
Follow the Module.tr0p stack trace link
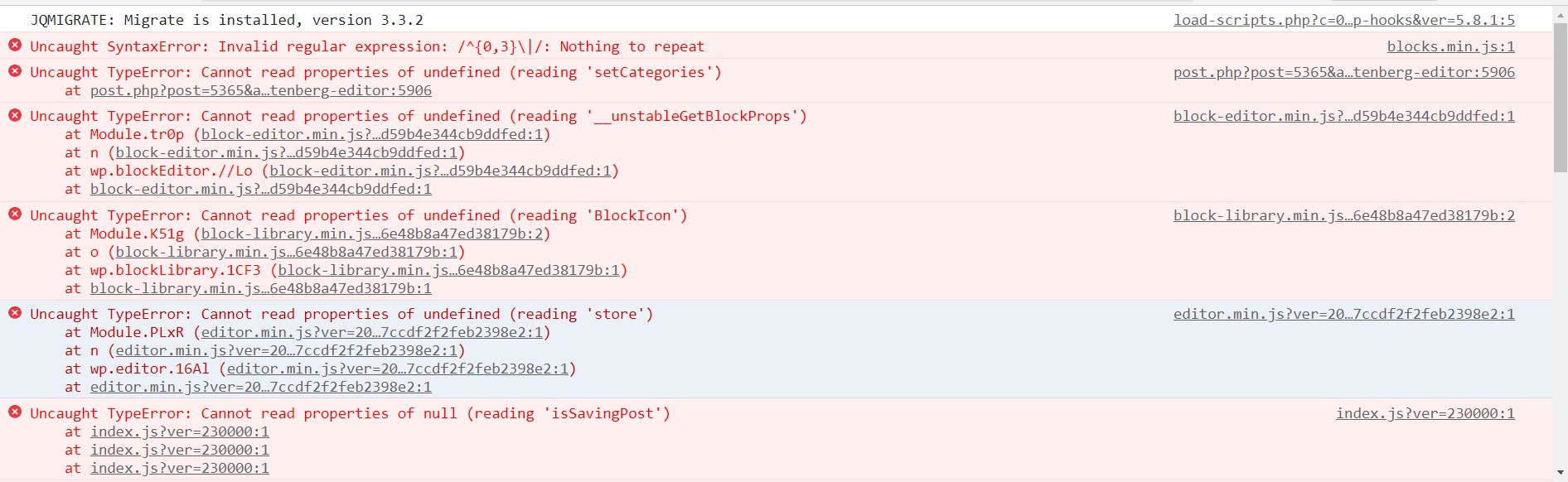click(x=372, y=134)
